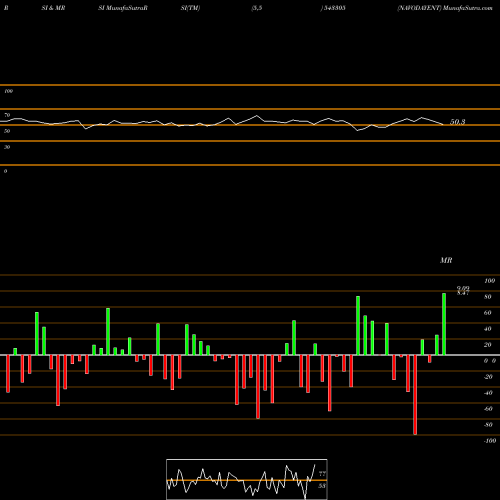Click the 'SI & MR' header label
500x500 pixels.
[x=53, y=8]
